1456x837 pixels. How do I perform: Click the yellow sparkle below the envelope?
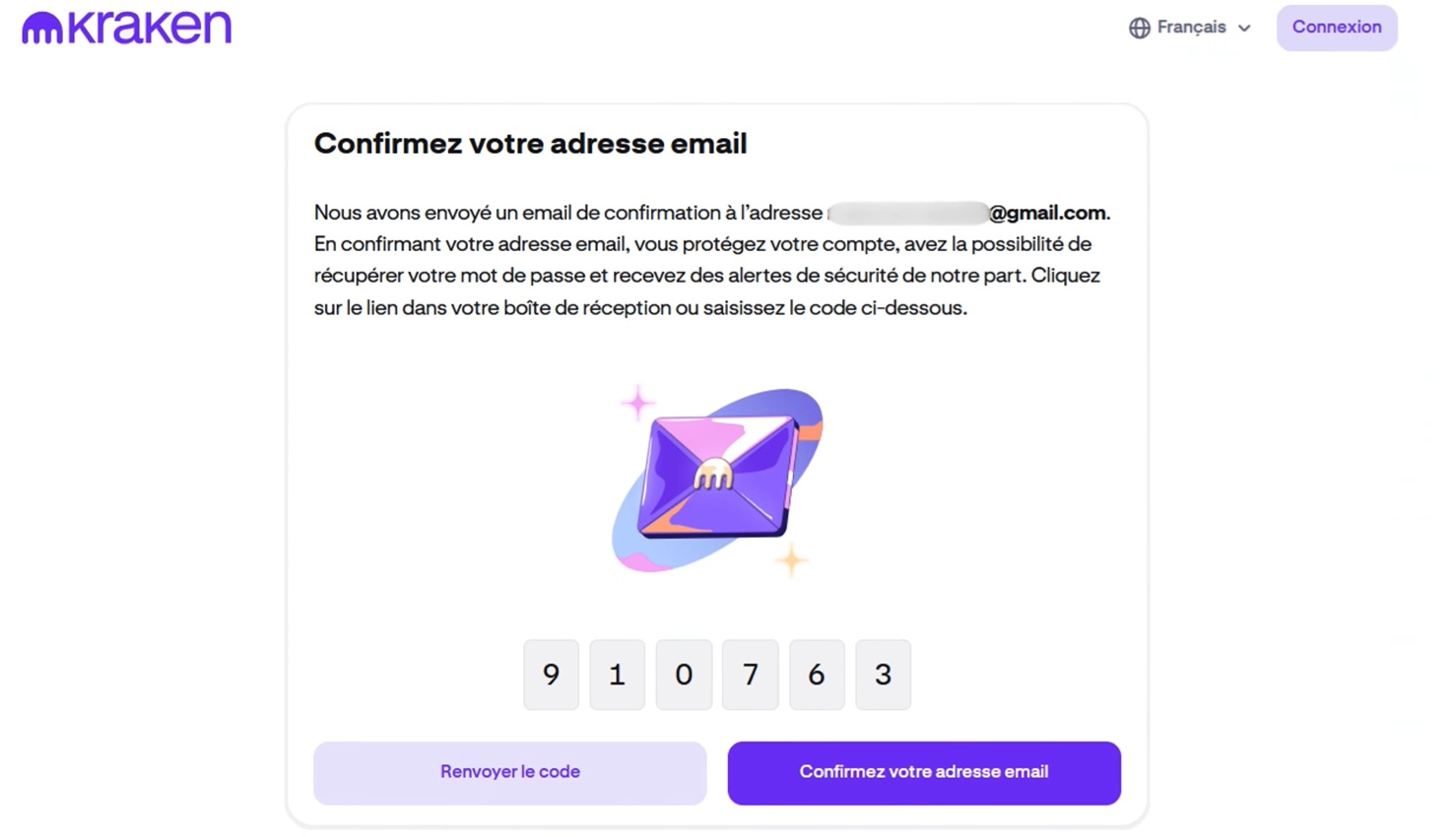(791, 560)
